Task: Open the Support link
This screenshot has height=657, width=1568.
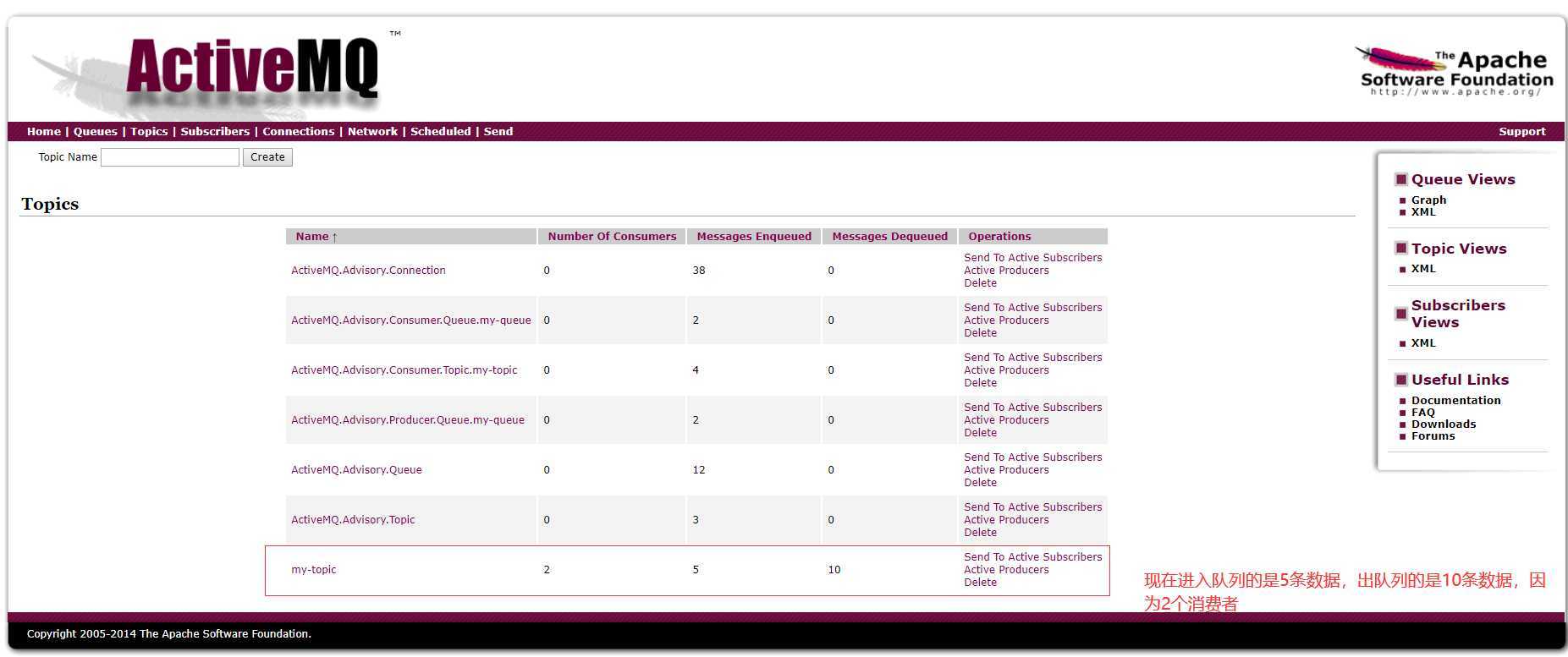Action: tap(1521, 131)
